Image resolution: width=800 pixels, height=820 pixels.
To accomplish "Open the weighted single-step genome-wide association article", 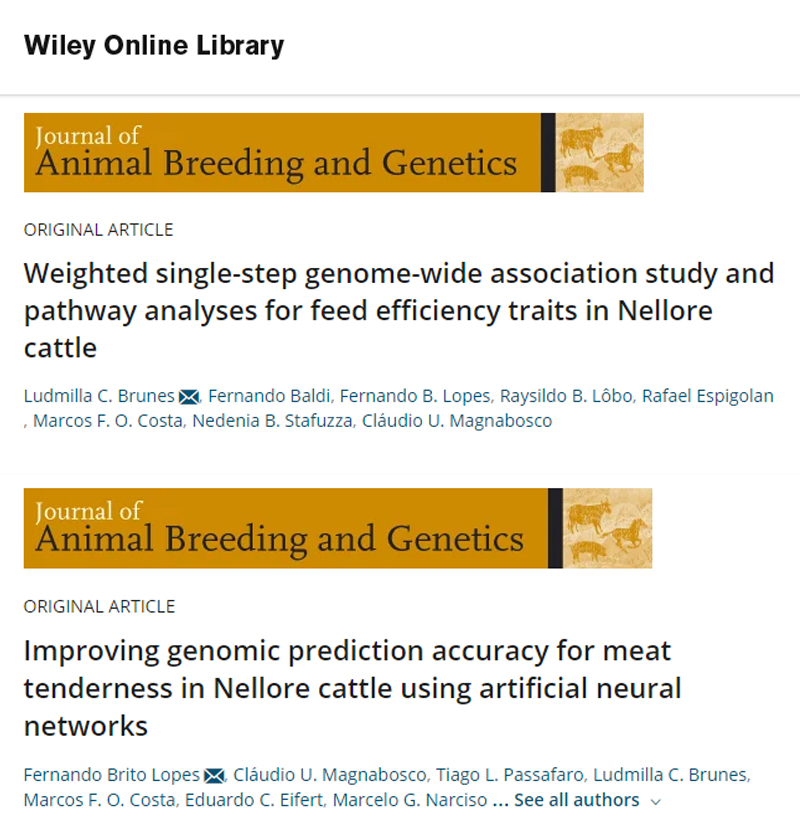I will click(399, 311).
